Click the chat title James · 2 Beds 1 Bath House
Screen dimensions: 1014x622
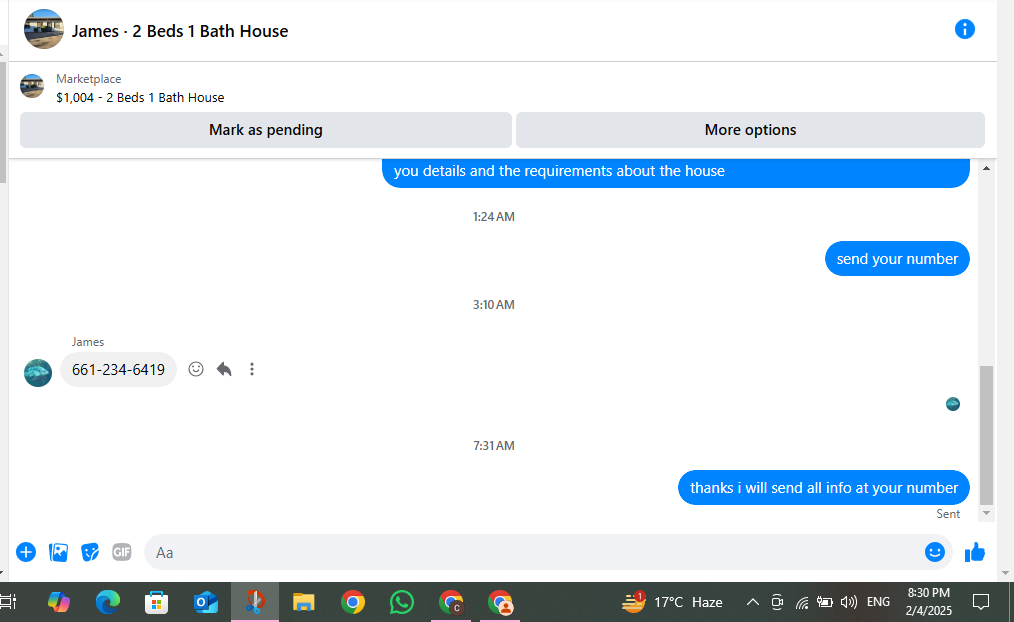[180, 31]
